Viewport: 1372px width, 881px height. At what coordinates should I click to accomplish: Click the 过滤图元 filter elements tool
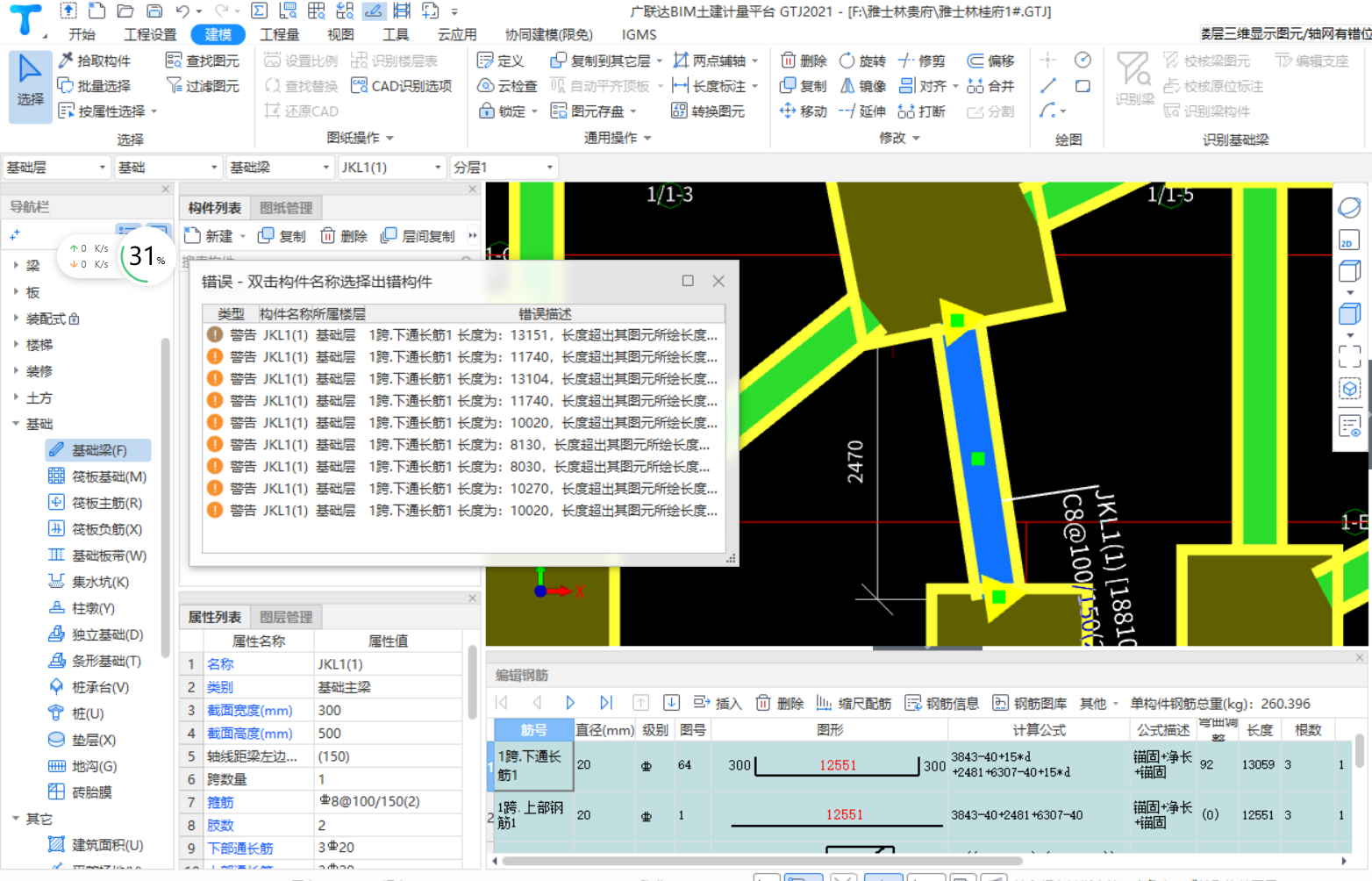(203, 86)
